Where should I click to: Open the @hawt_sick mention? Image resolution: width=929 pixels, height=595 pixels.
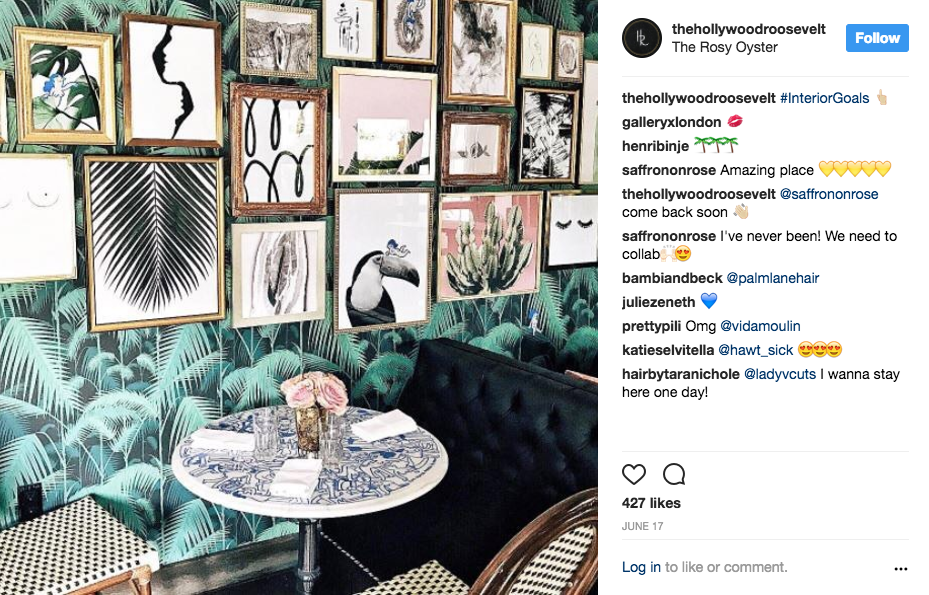755,350
